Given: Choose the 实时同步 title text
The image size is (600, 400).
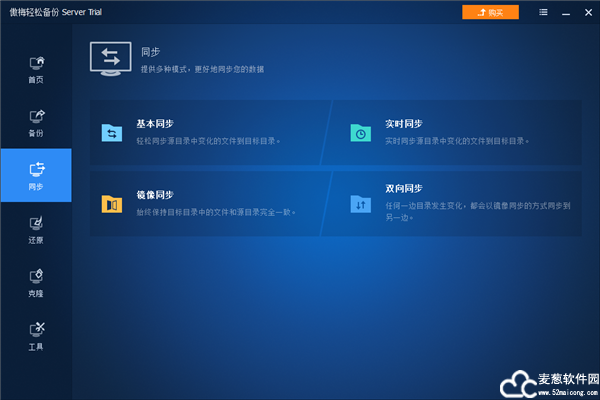Looking at the screenshot, I should click(404, 125).
